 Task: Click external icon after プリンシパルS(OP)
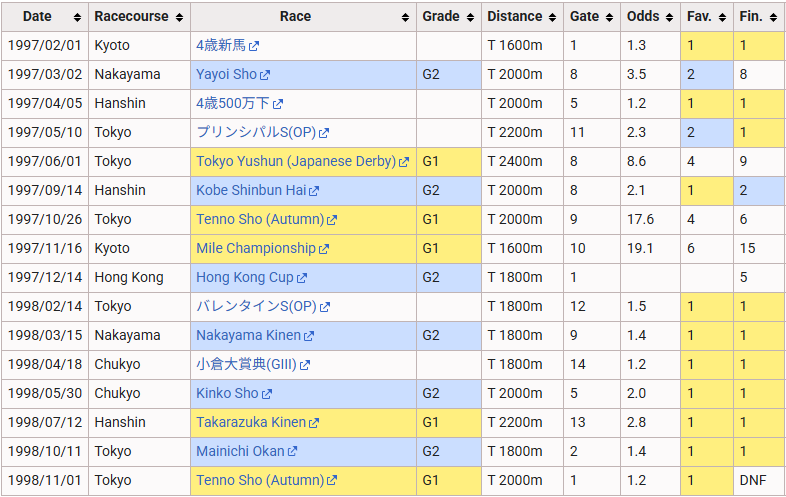click(x=324, y=133)
